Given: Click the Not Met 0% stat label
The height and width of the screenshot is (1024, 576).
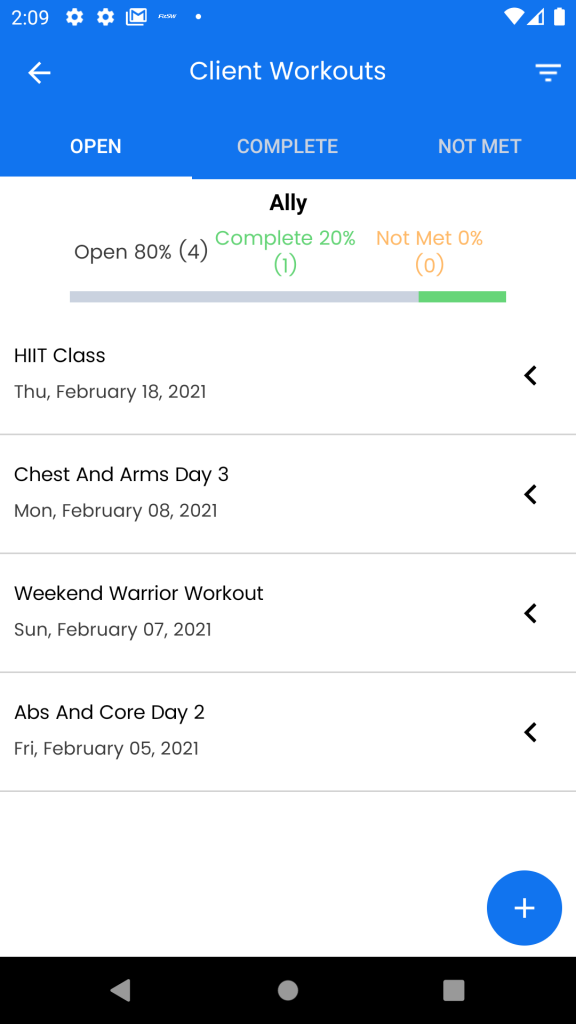Looking at the screenshot, I should [429, 251].
